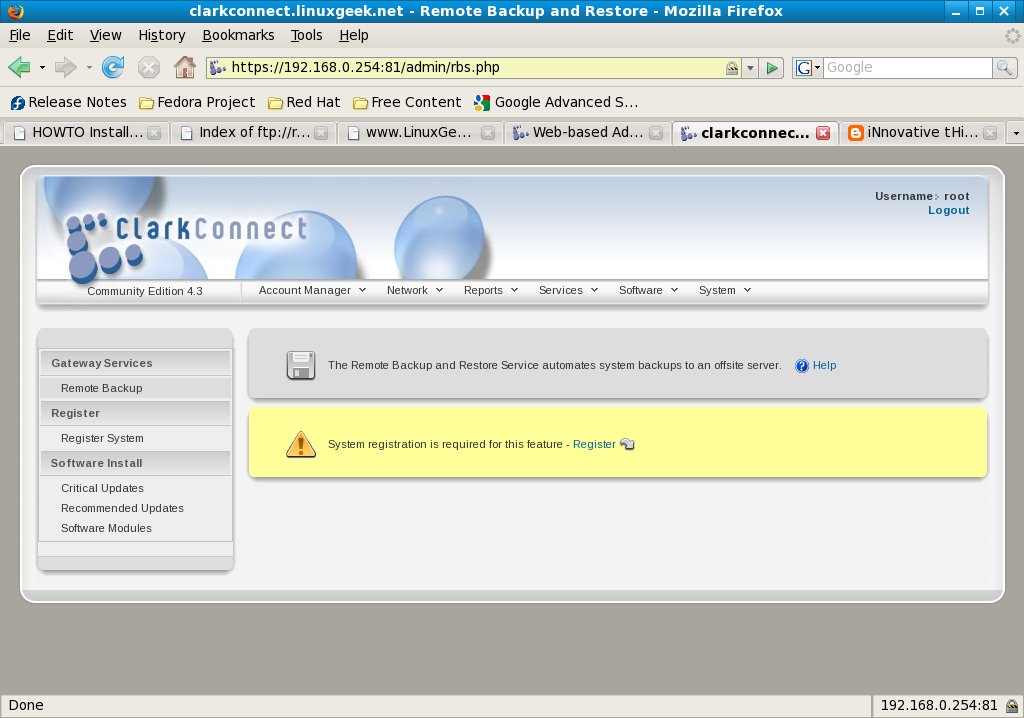
Task: Close the Web-based Ad tab
Action: point(656,133)
